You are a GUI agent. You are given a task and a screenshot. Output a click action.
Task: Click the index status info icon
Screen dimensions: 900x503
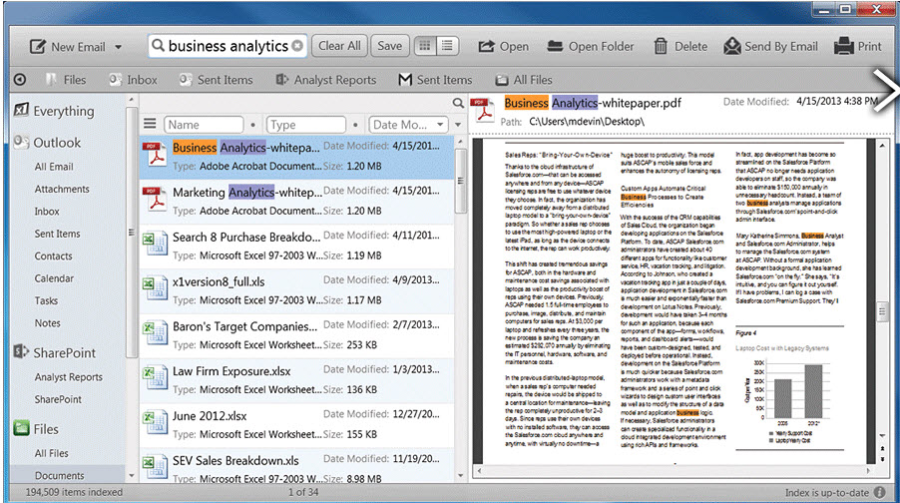879,492
